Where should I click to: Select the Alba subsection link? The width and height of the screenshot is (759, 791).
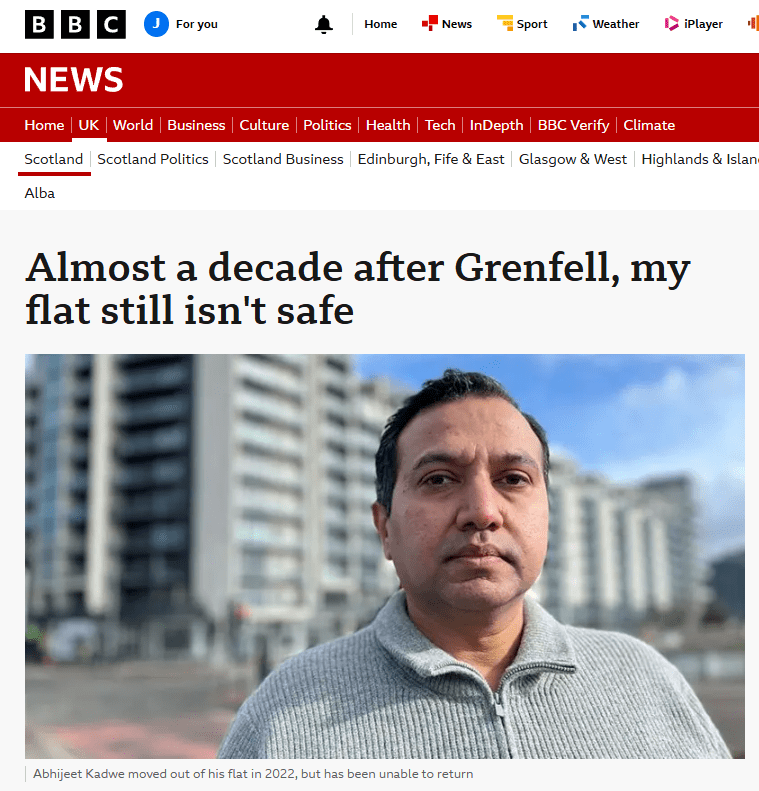(40, 193)
